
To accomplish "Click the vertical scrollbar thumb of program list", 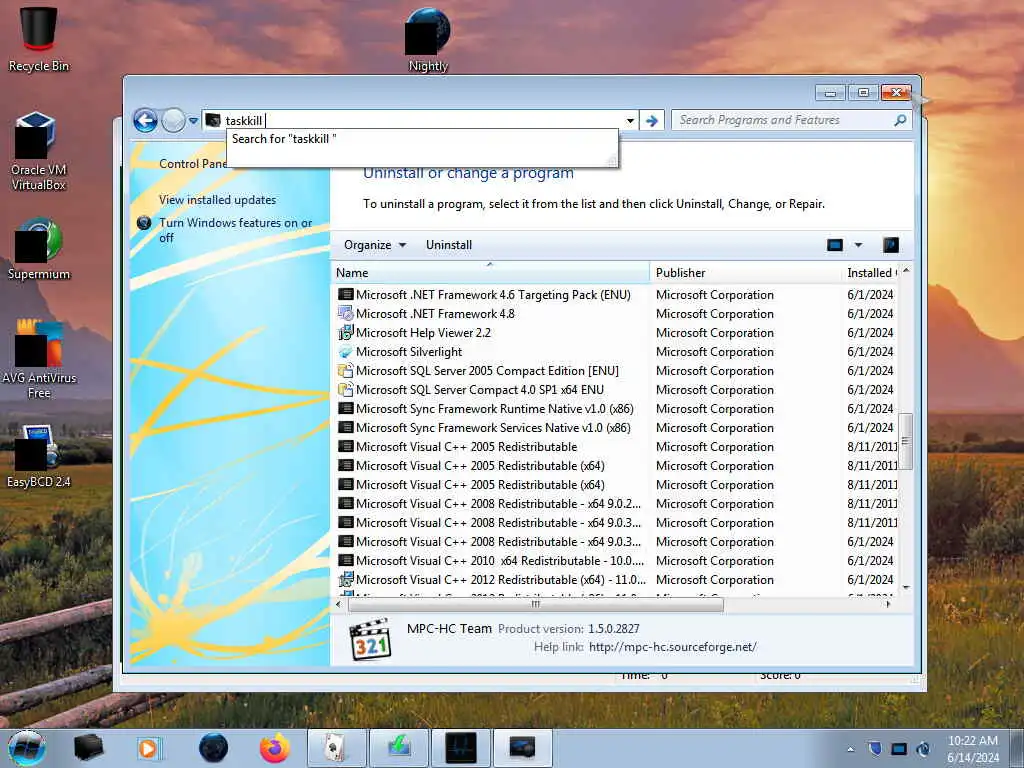I will pos(906,441).
